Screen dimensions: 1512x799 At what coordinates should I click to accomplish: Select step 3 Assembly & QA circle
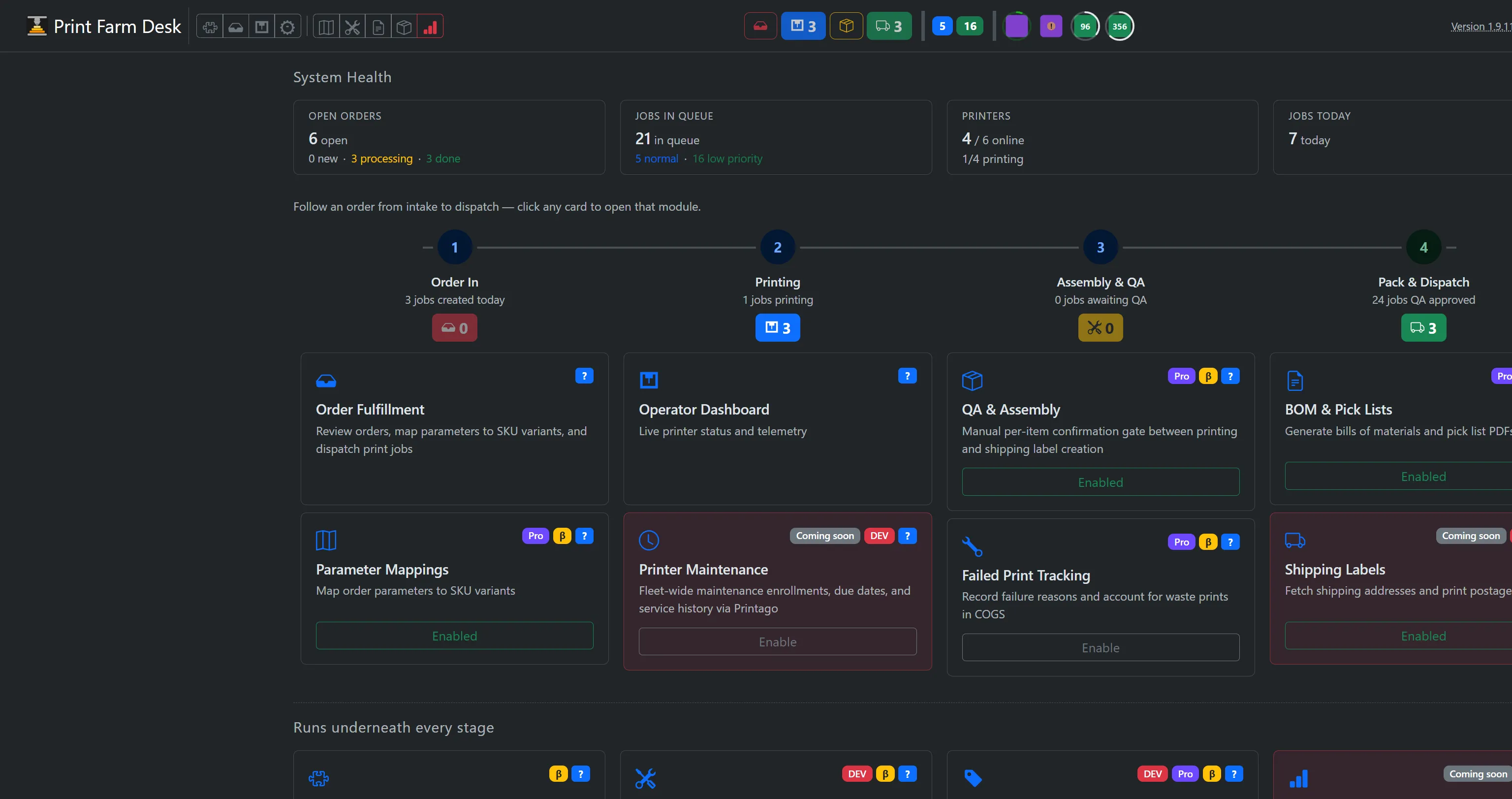1101,247
